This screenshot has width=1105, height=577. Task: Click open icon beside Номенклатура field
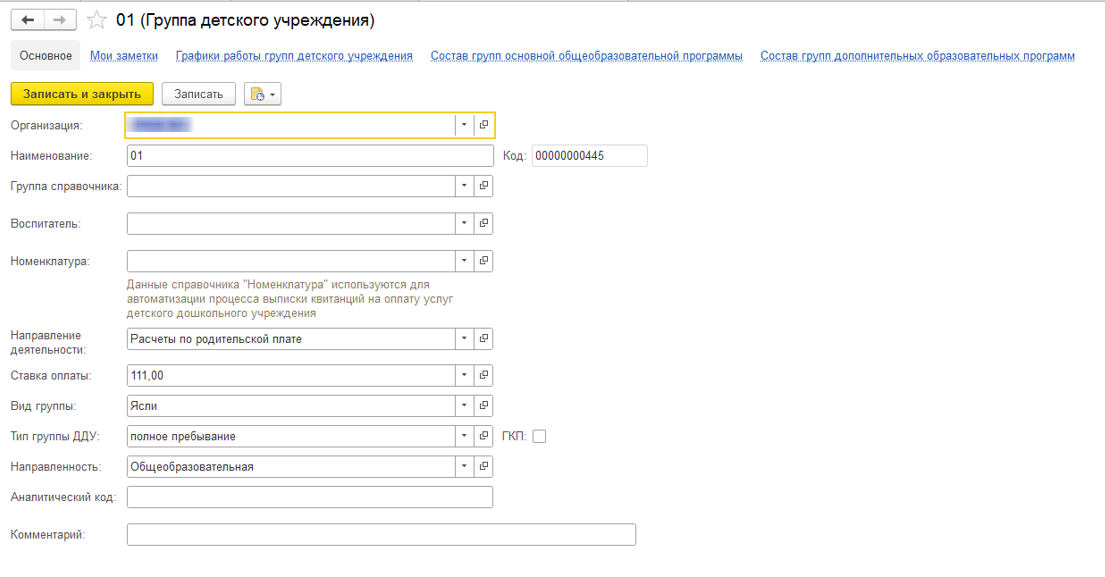coord(484,261)
